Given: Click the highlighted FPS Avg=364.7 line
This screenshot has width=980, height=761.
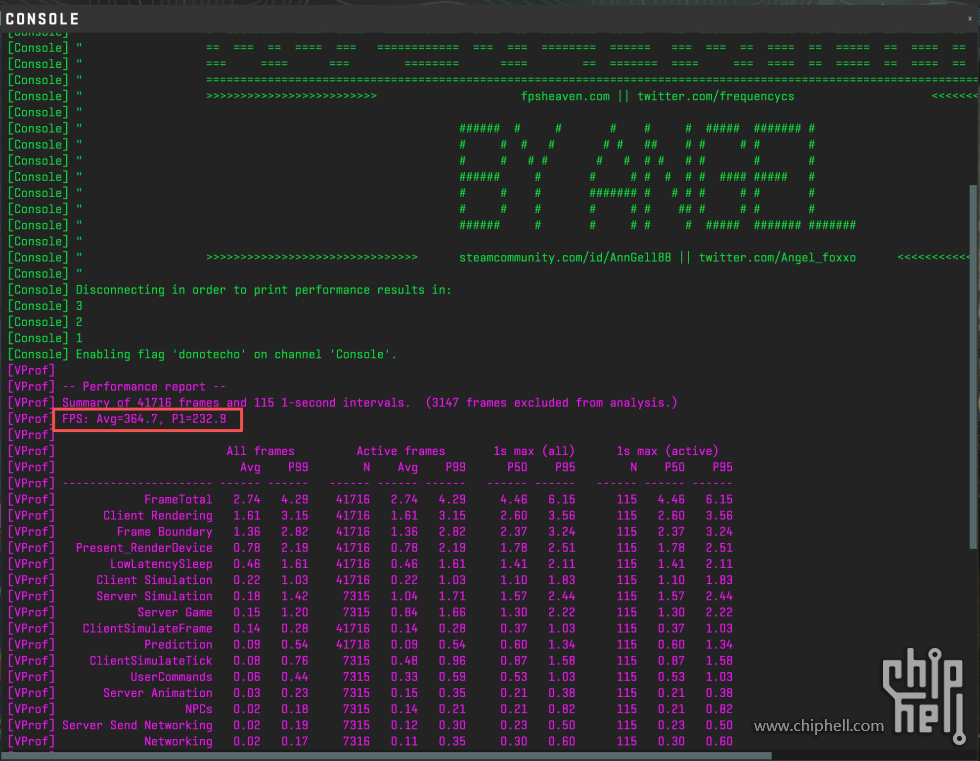Looking at the screenshot, I should [144, 419].
